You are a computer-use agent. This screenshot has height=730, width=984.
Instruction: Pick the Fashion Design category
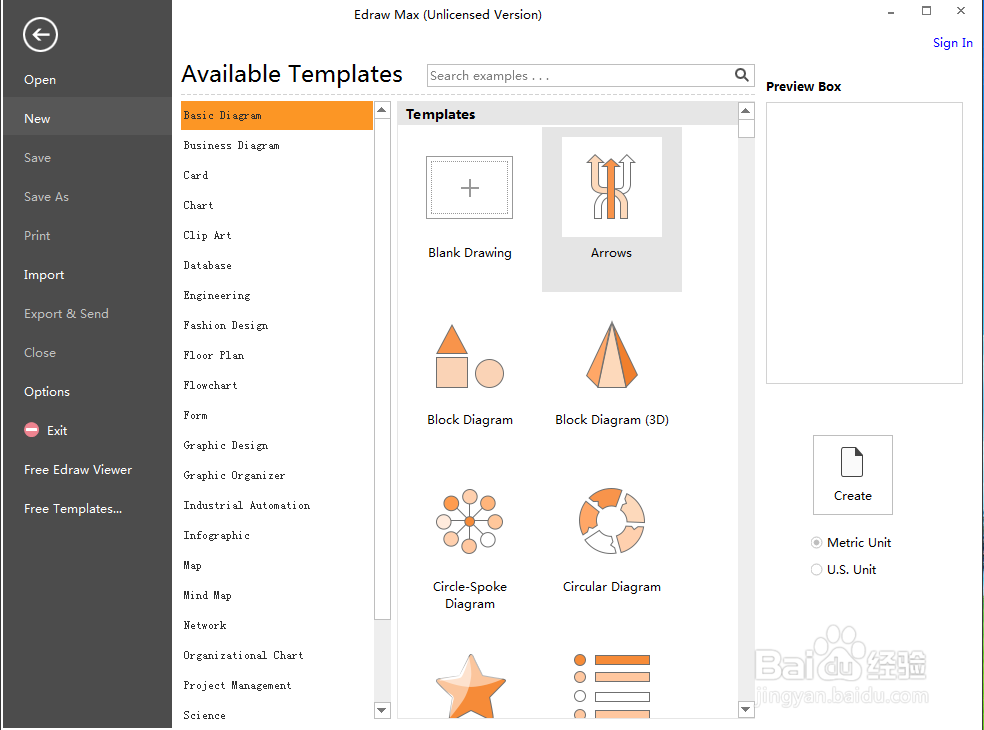[226, 326]
